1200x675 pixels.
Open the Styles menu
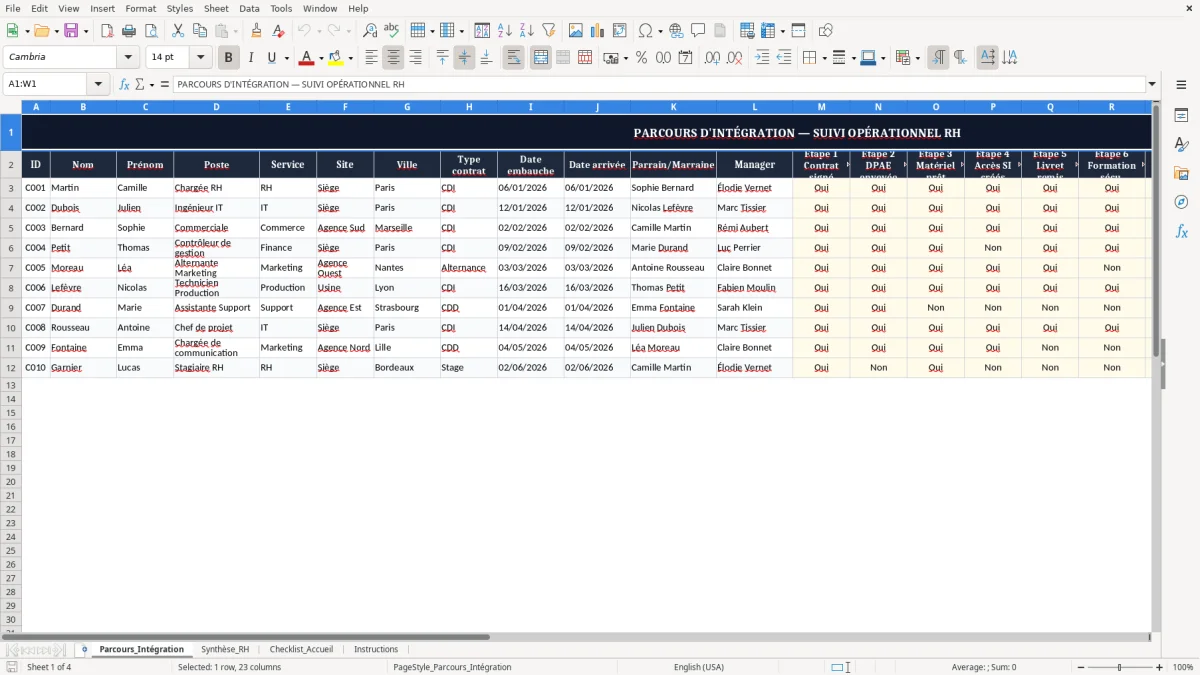pyautogui.click(x=180, y=8)
